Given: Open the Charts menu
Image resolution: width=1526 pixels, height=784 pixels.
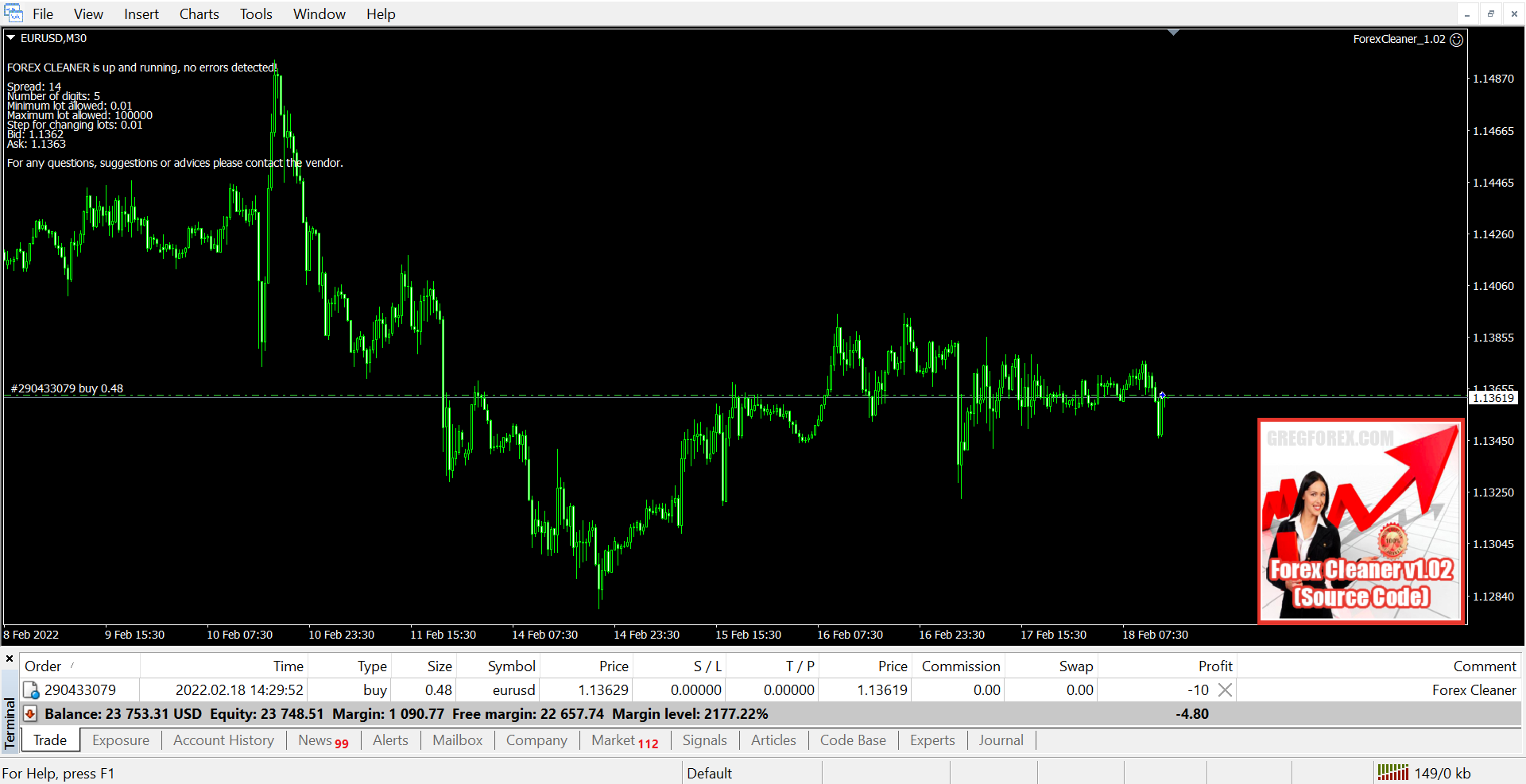Looking at the screenshot, I should click(x=199, y=14).
